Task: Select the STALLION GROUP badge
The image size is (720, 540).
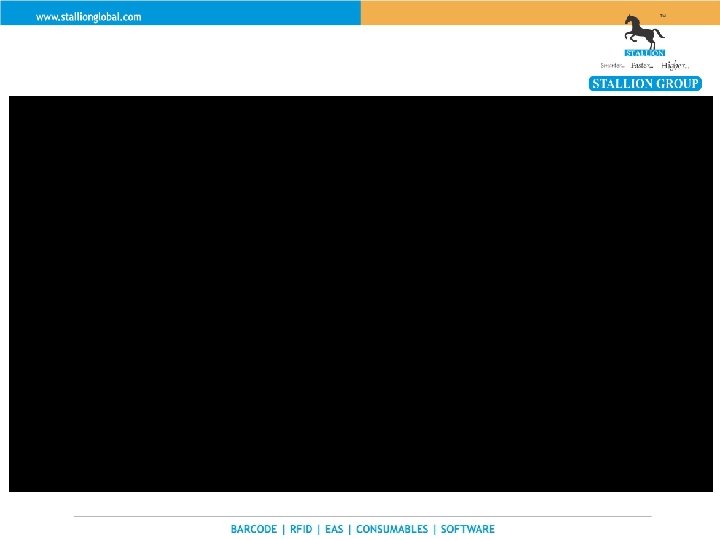Action: (x=645, y=84)
